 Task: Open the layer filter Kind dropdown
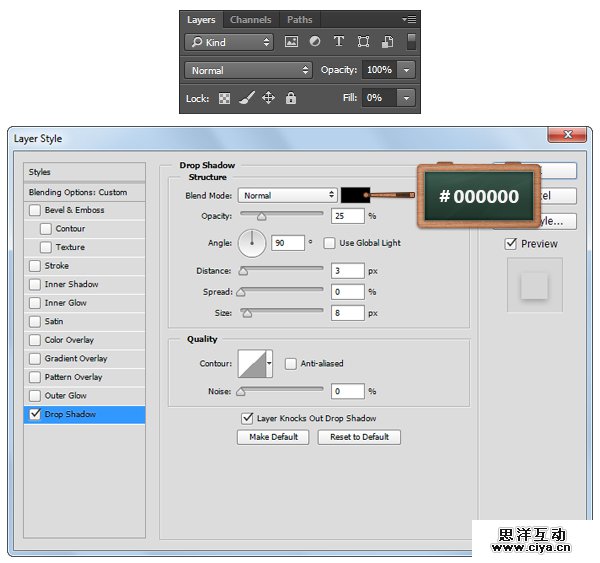click(229, 42)
